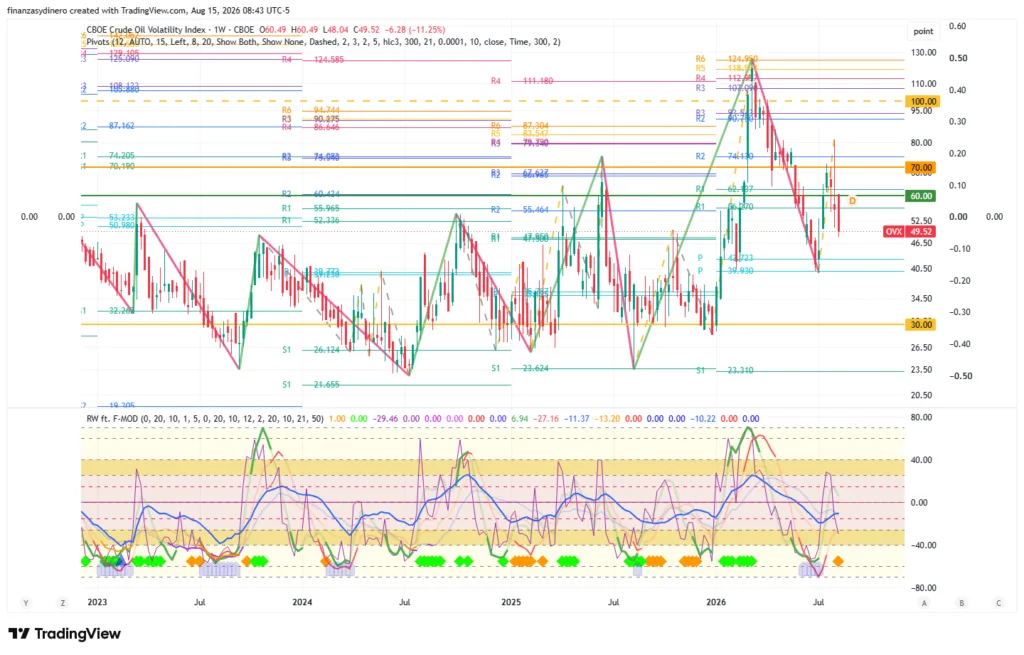Click the R6 124.950 pivot label

click(727, 59)
